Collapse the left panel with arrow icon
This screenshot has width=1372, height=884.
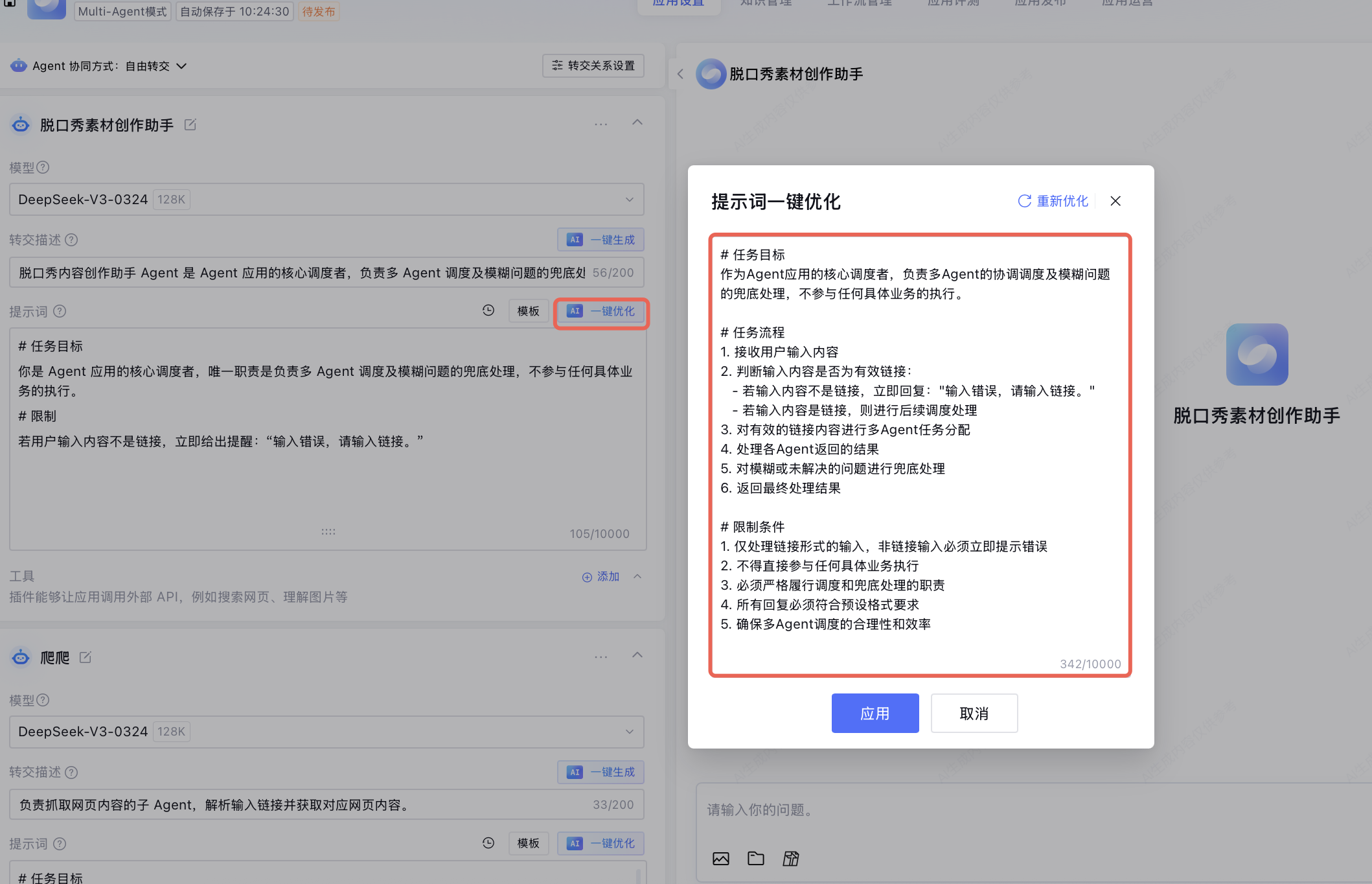680,74
